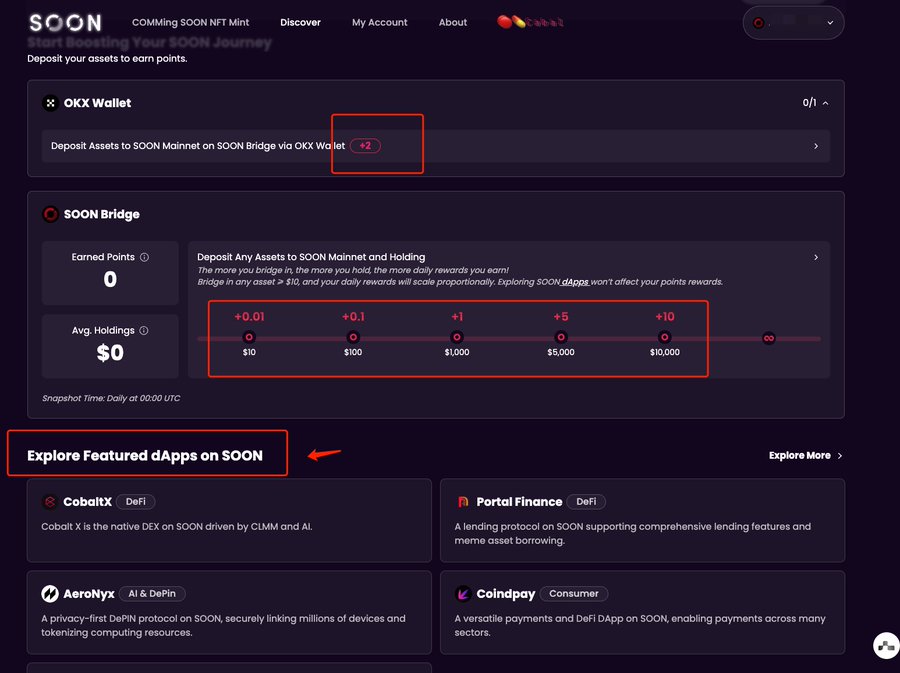Viewport: 900px width, 673px height.
Task: Click the 0/1 task progress counter
Action: 809,103
